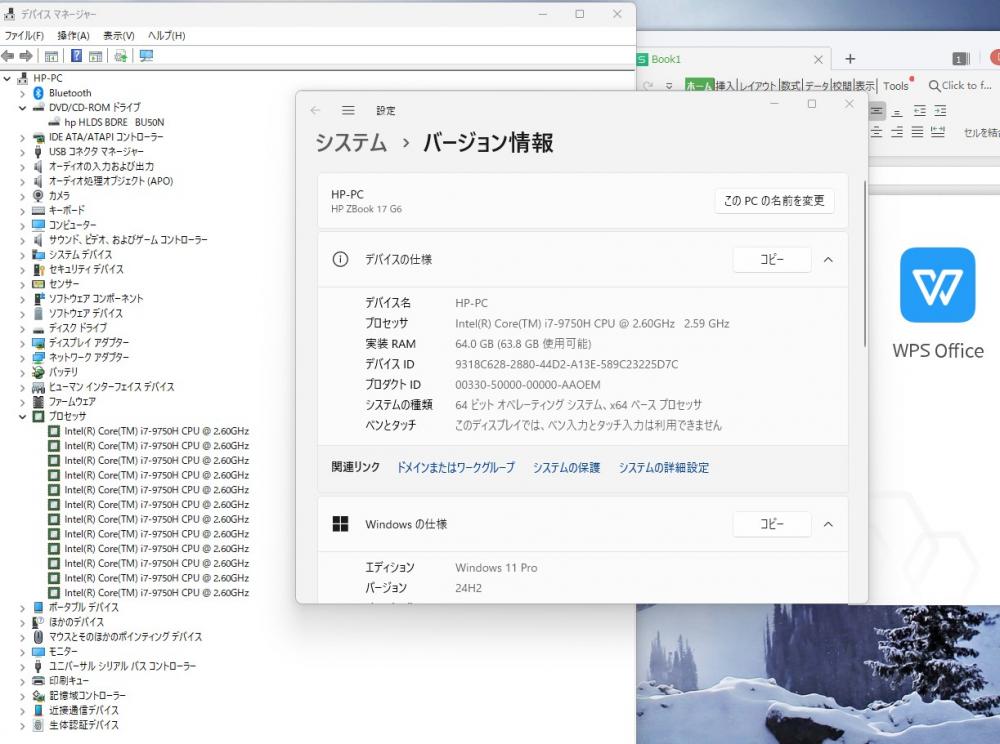Click the Book1 tab in WPS
Image resolution: width=1000 pixels, height=744 pixels.
point(733,59)
